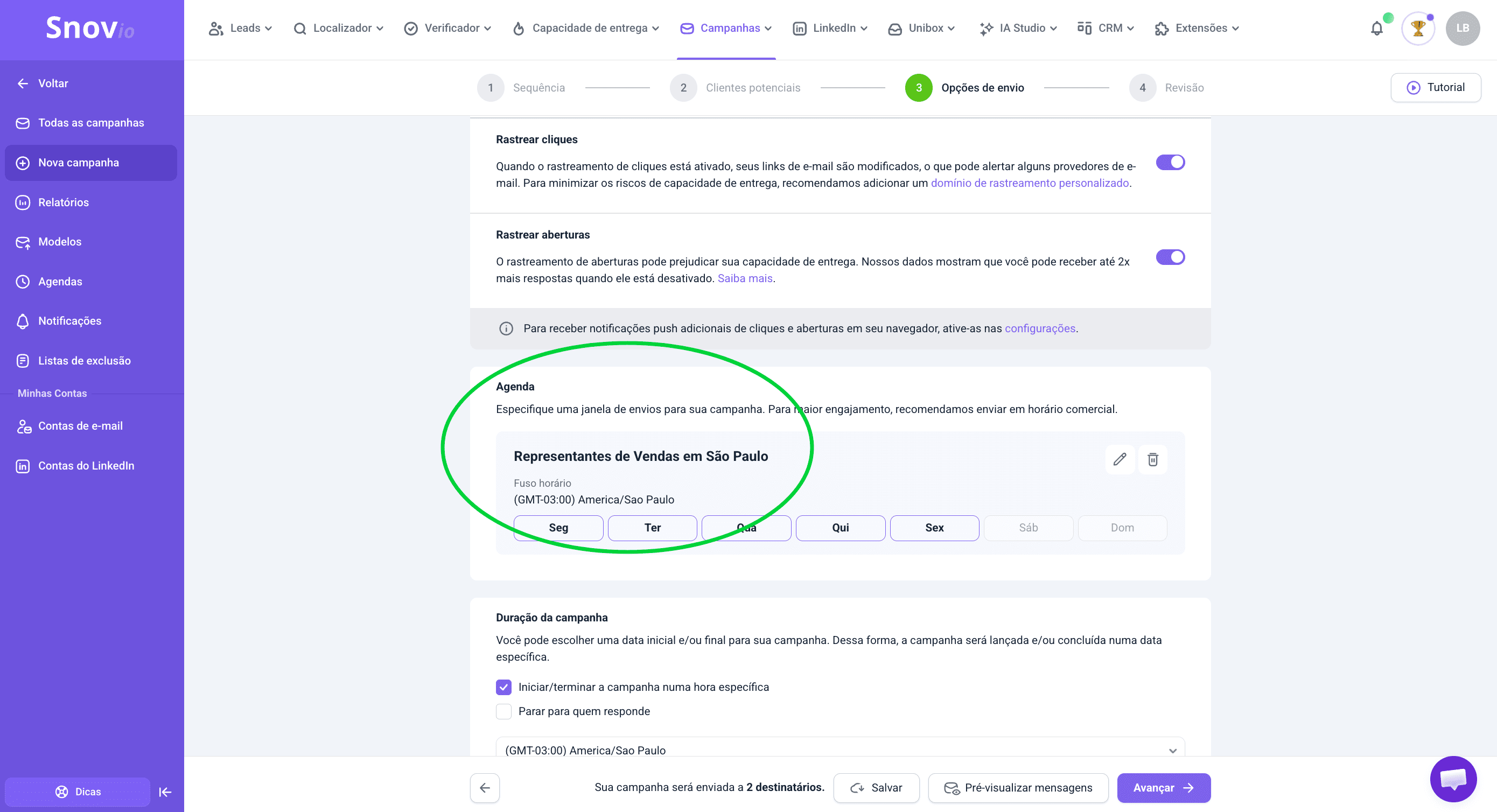Open the LB user avatar
The height and width of the screenshot is (812, 1497).
click(x=1462, y=28)
